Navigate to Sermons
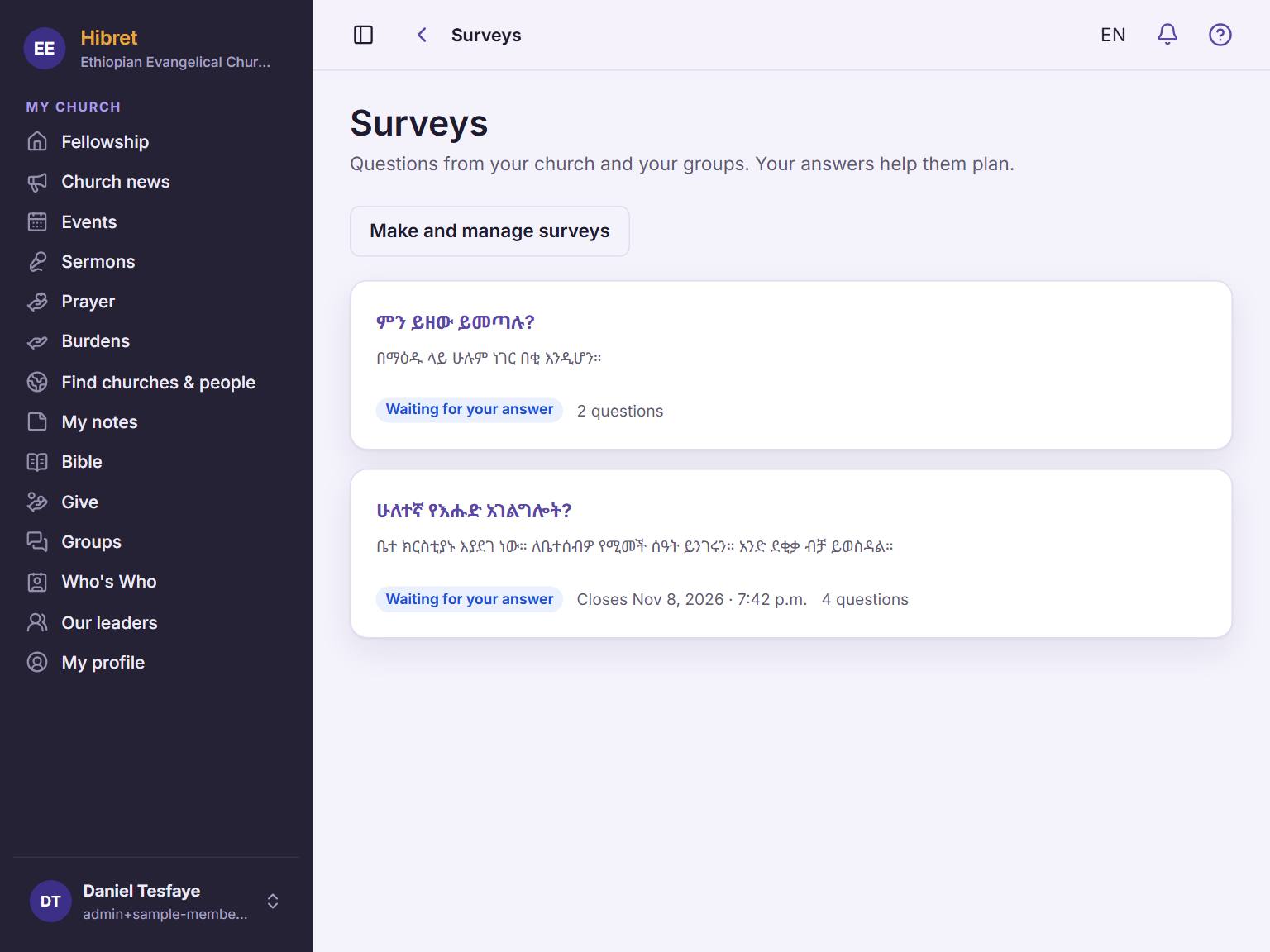The height and width of the screenshot is (952, 1270). point(156,262)
